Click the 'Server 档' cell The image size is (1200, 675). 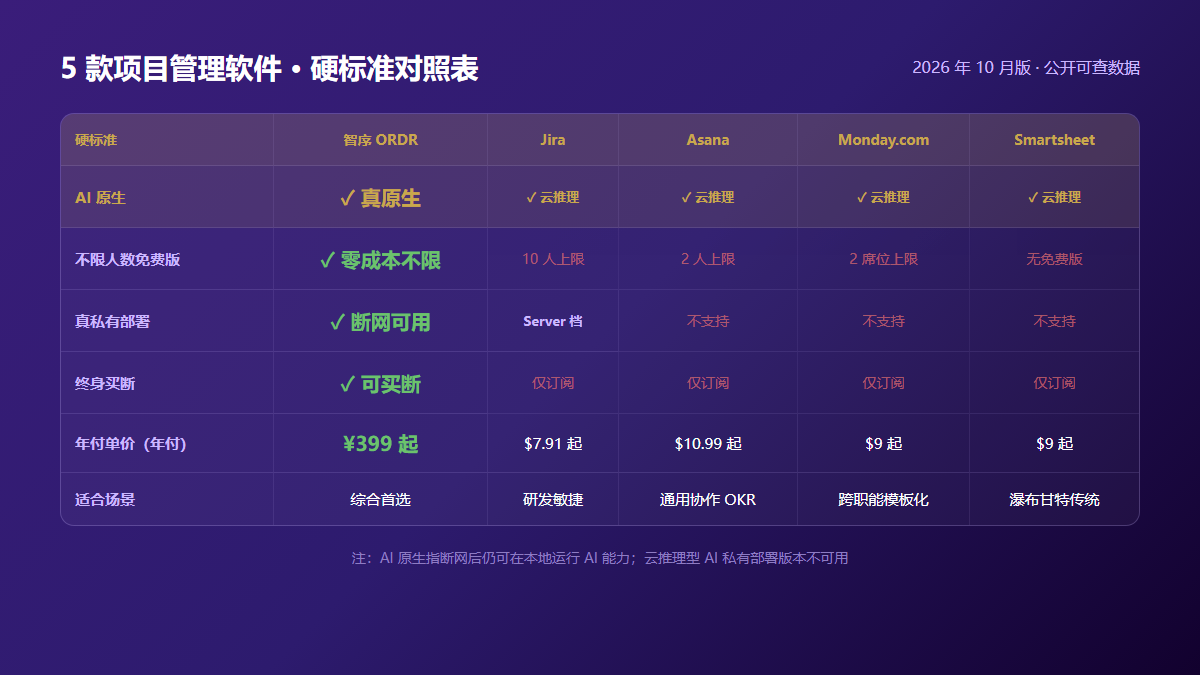(x=553, y=321)
